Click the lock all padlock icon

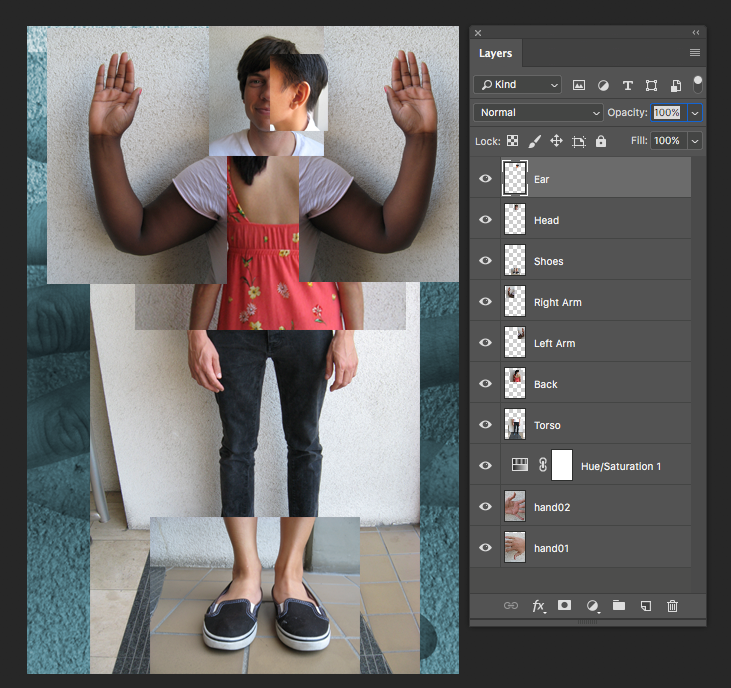pos(601,141)
